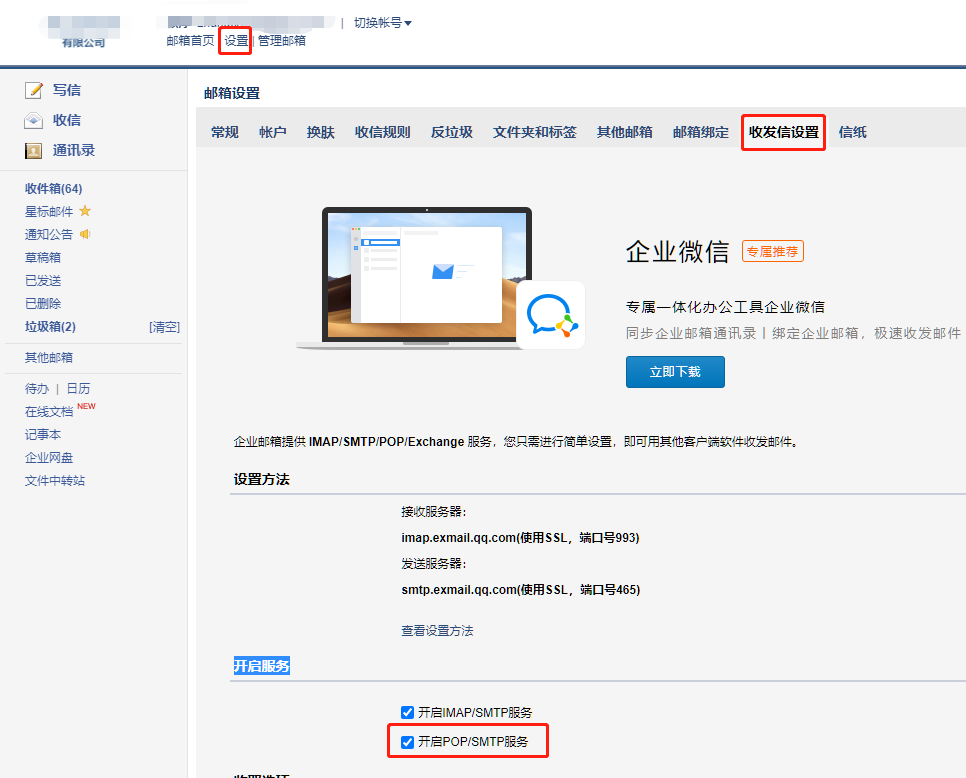Open 收件箱(64) folder
966x778 pixels.
(x=53, y=189)
